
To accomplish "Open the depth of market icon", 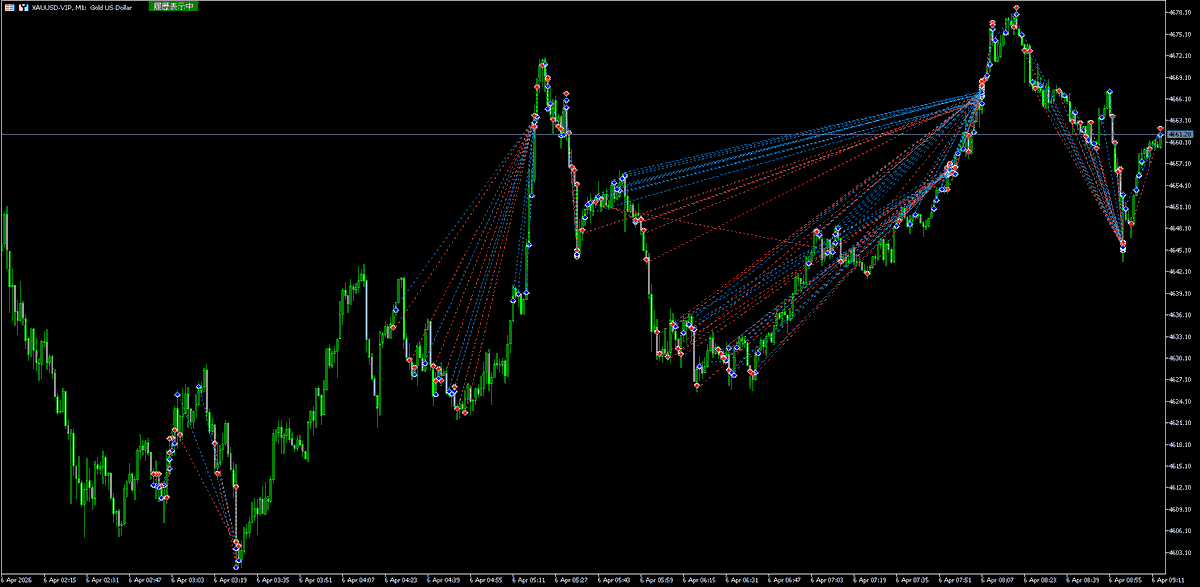I will click(x=23, y=6).
